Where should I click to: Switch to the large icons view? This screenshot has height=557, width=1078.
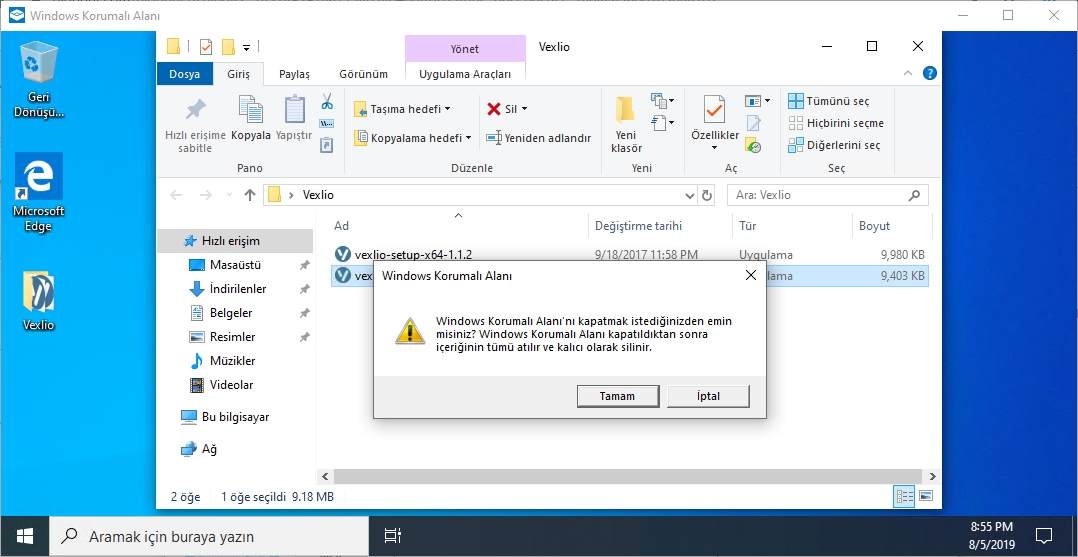point(926,496)
